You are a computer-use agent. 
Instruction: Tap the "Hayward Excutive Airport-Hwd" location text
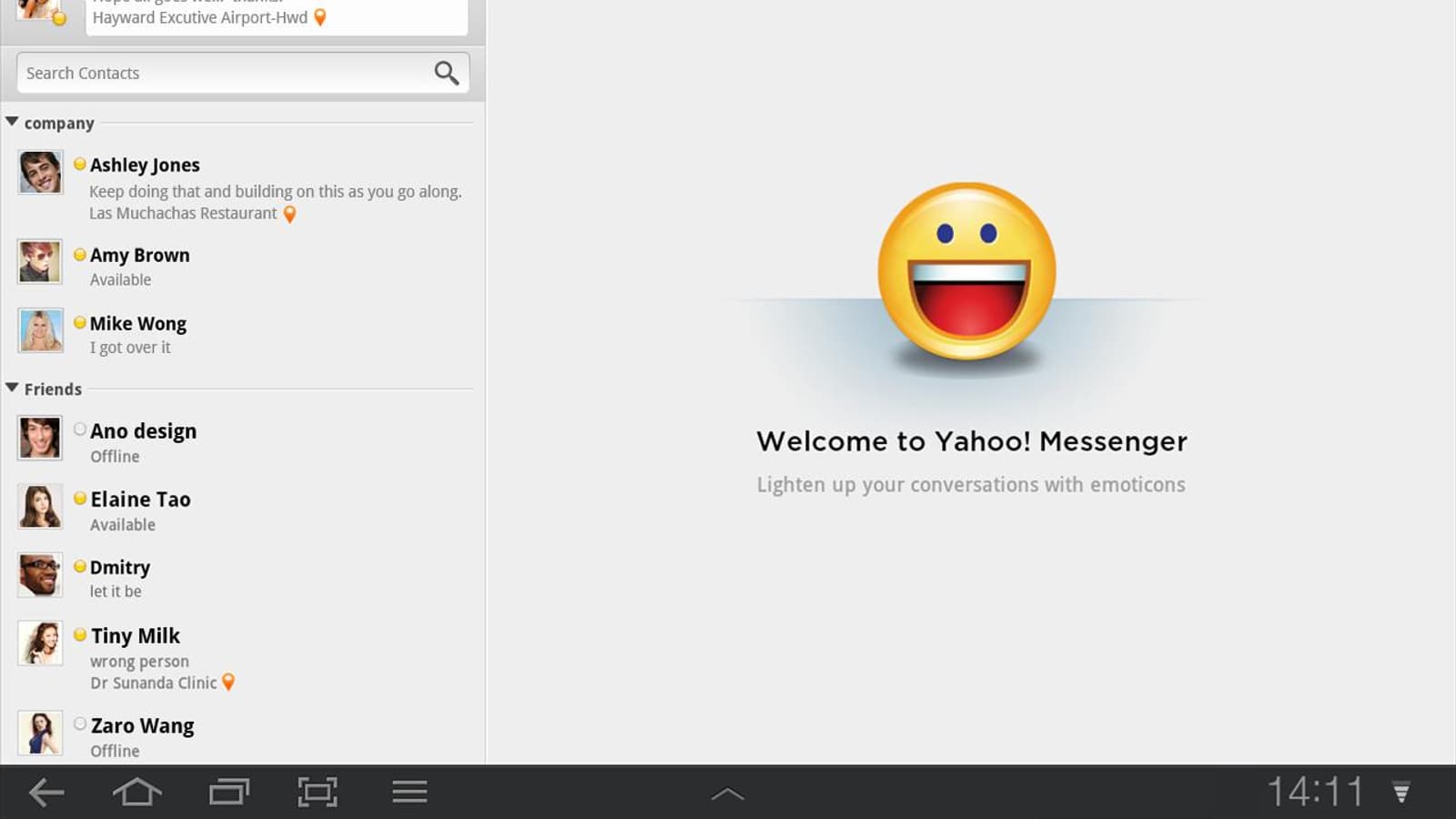tap(200, 17)
